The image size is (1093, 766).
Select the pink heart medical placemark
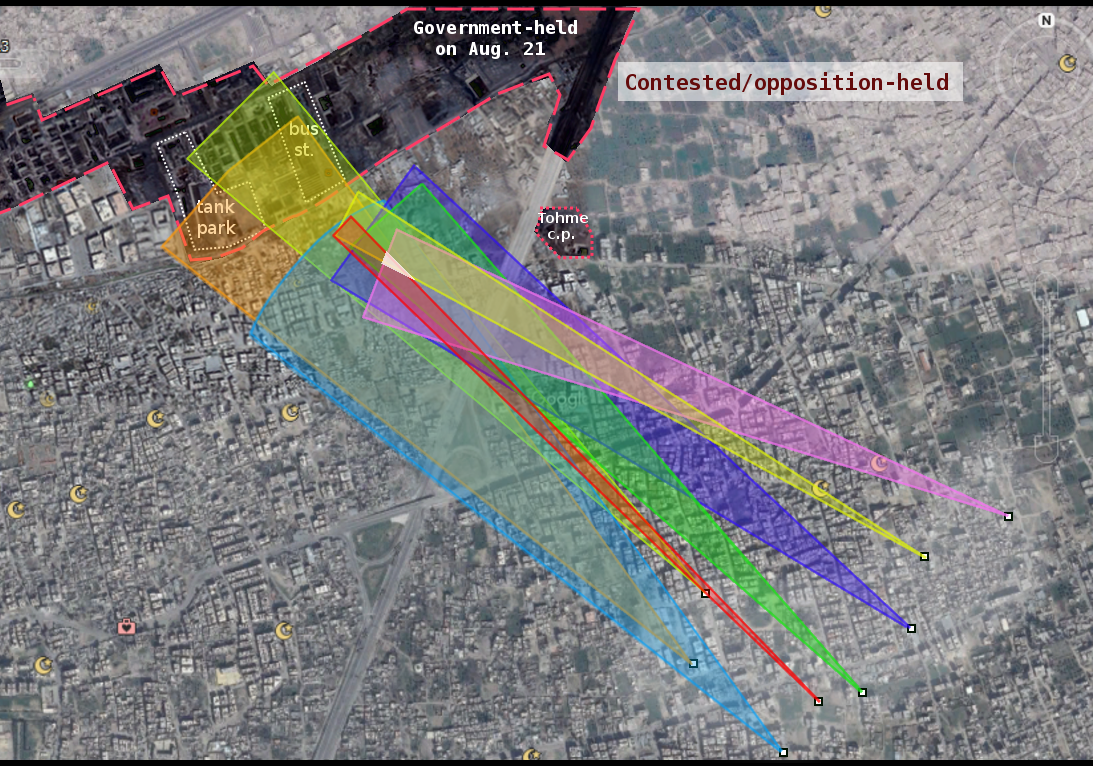pyautogui.click(x=126, y=626)
